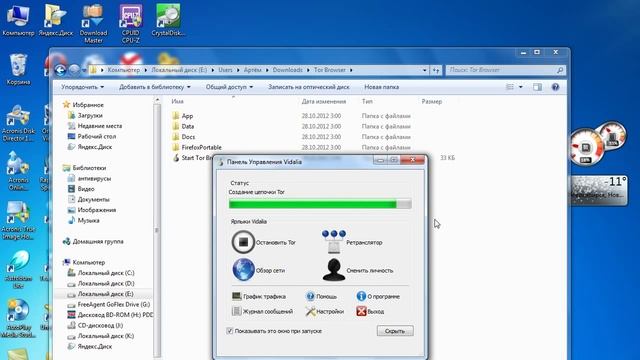Open the message log (Журнал сообщений)

coord(262,311)
